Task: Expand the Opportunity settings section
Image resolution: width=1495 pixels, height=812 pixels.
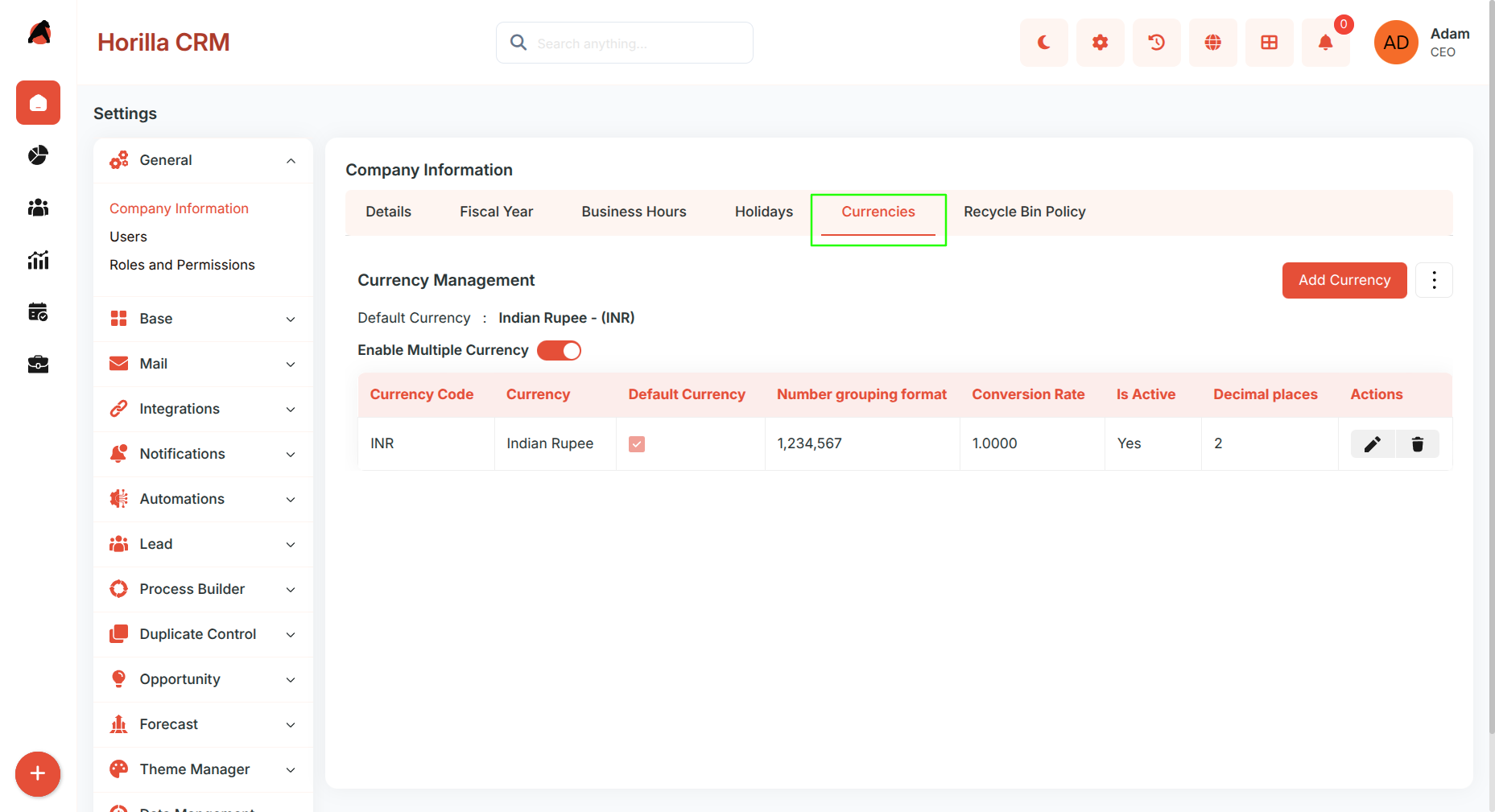Action: pyautogui.click(x=203, y=679)
